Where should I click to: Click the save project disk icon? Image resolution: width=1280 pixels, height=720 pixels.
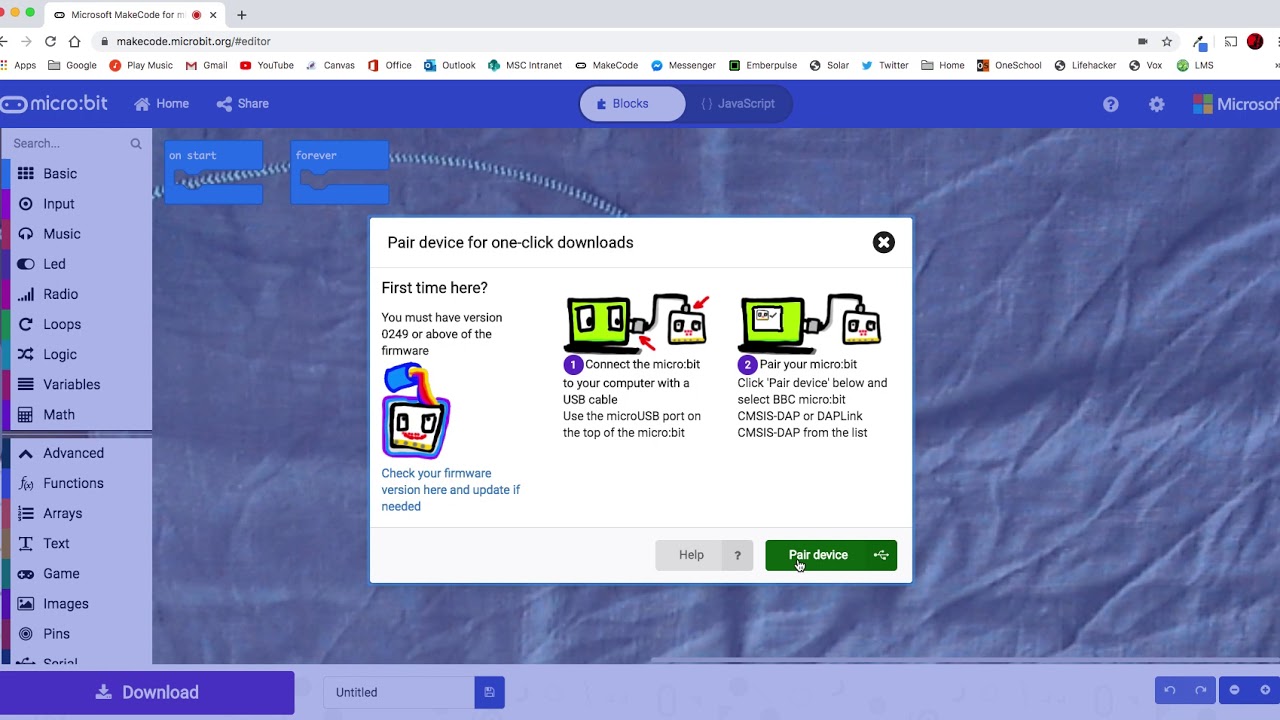tap(489, 692)
